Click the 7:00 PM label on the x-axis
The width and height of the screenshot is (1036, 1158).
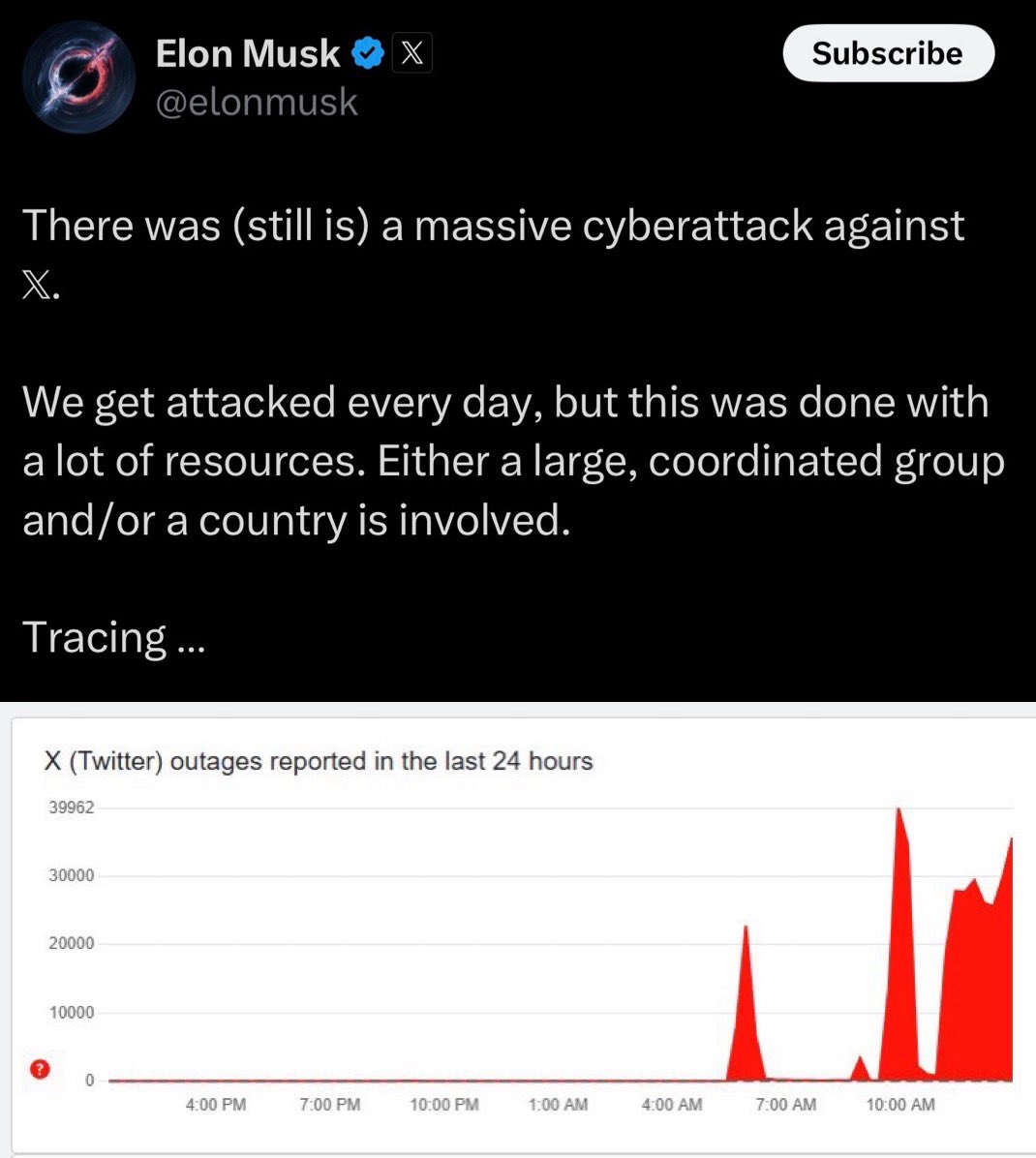329,1104
